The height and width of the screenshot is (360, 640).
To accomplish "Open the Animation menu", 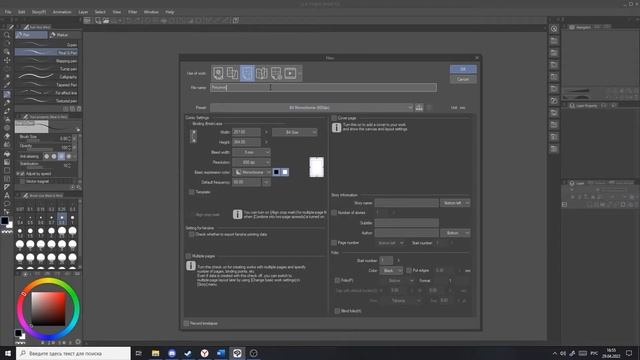I will (x=62, y=12).
